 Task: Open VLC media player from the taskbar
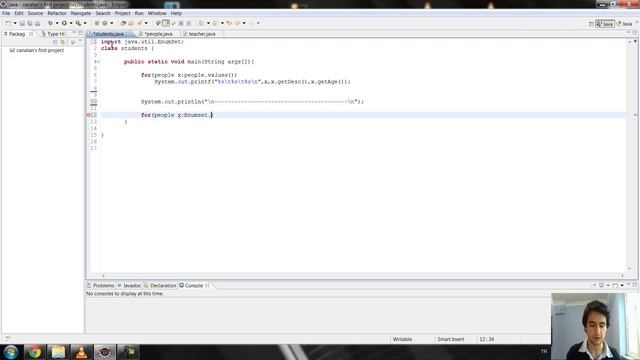point(81,352)
